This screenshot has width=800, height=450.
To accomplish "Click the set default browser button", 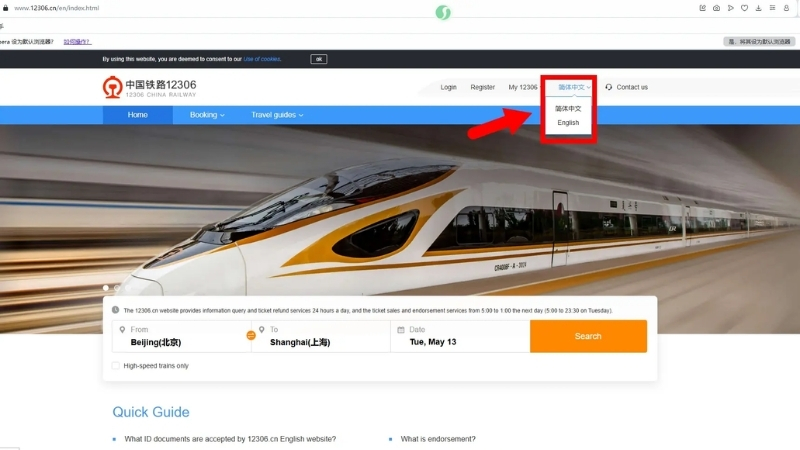I will click(x=759, y=41).
